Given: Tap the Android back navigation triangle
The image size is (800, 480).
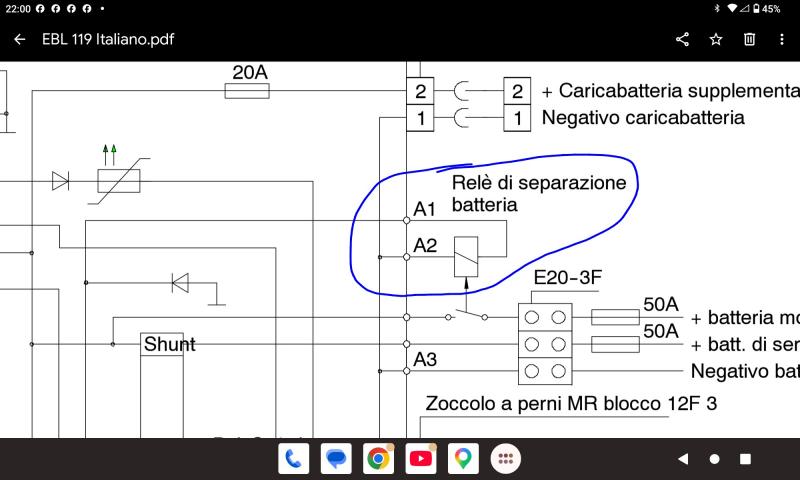Looking at the screenshot, I should point(683,459).
